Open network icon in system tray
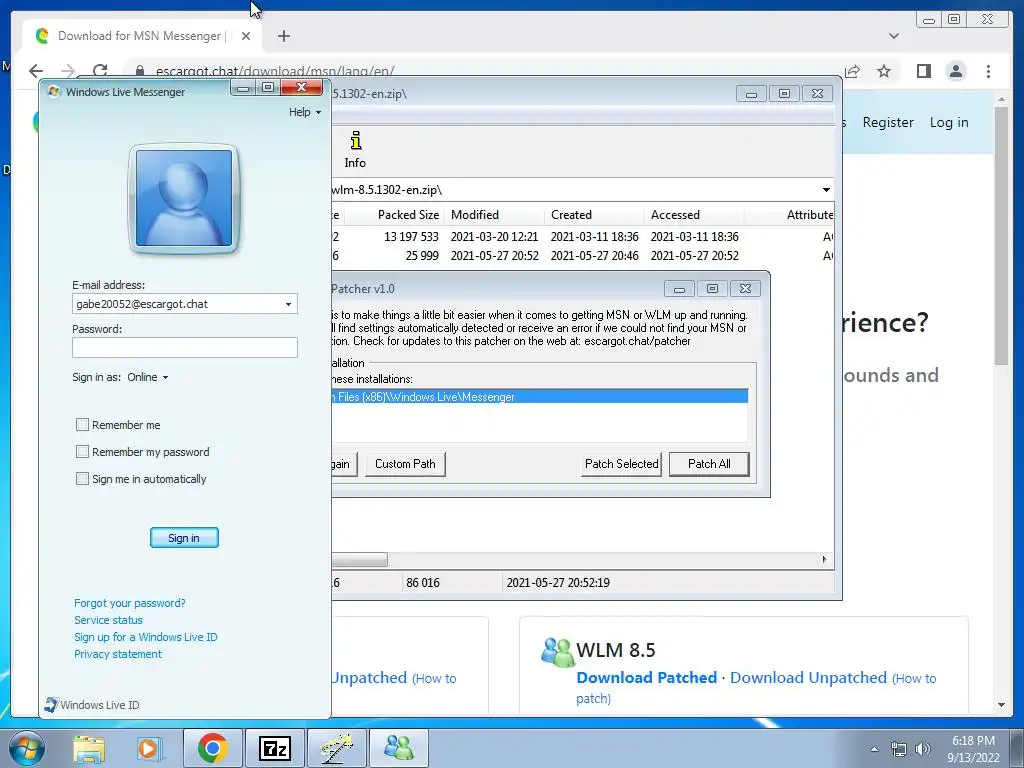This screenshot has height=768, width=1024. (899, 749)
